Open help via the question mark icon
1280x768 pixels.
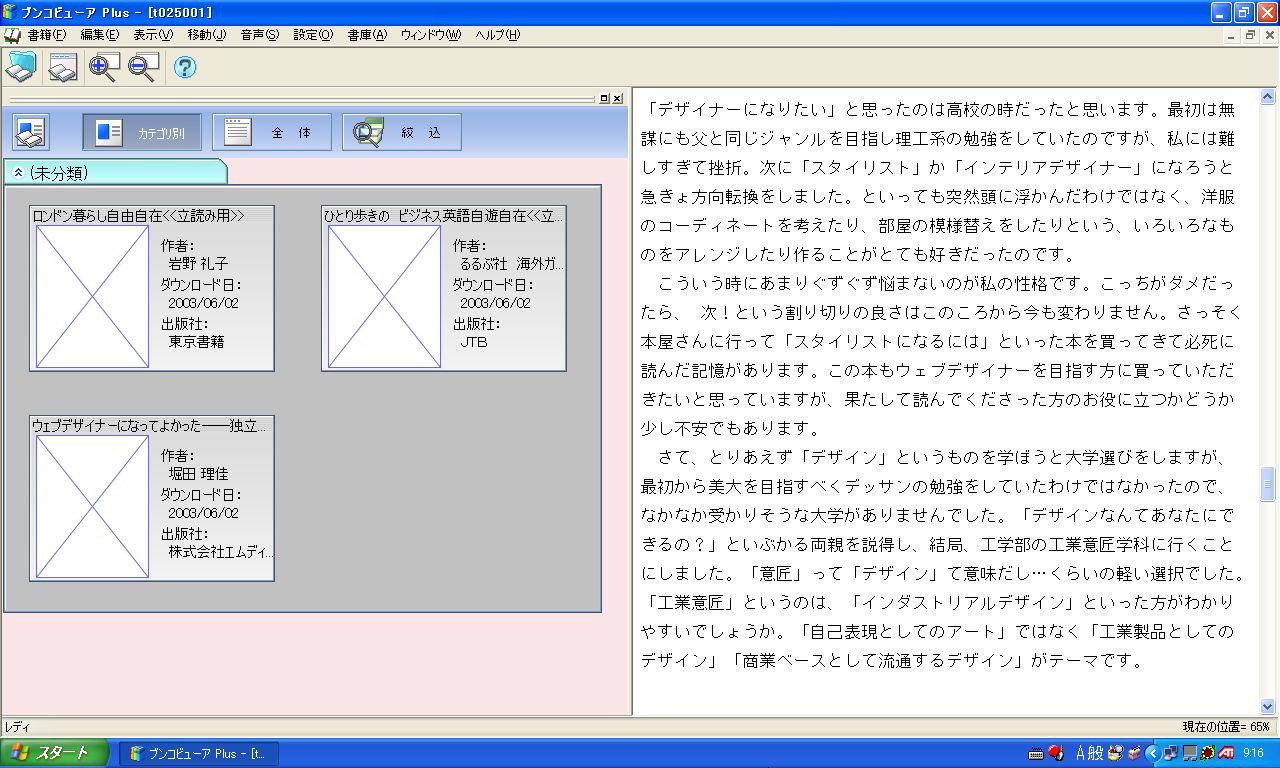click(185, 68)
